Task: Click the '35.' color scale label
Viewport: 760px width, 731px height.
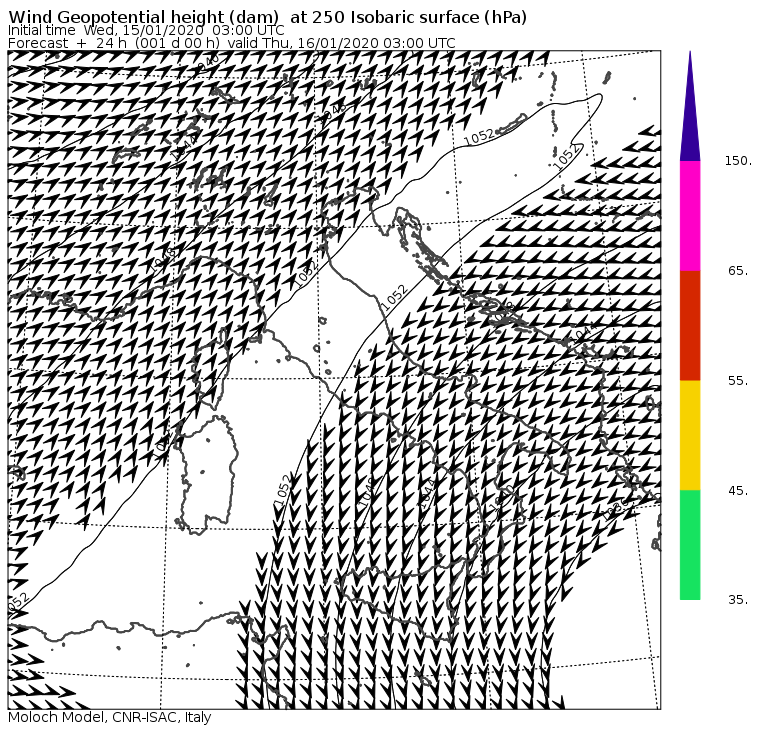Action: (738, 600)
